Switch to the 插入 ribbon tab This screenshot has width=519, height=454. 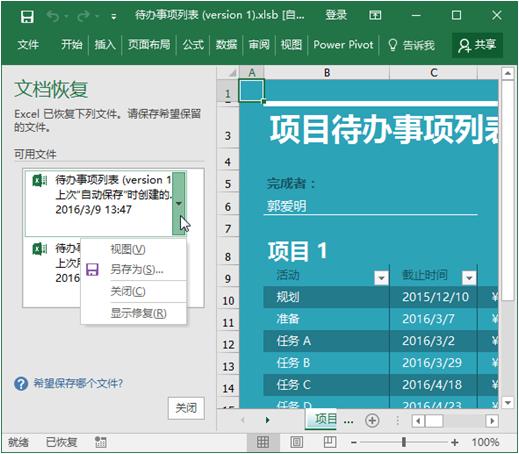[105, 44]
